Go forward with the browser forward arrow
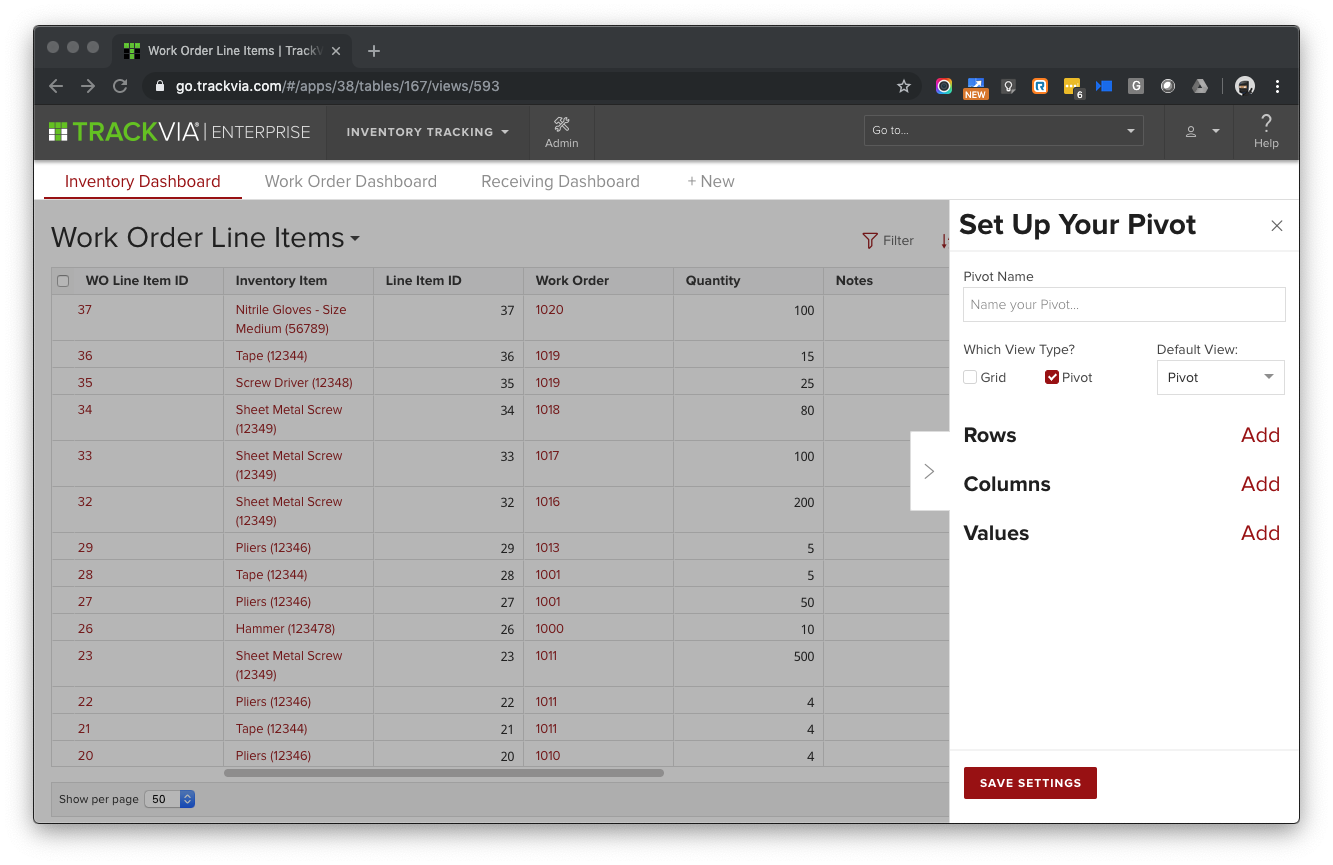 coord(88,87)
